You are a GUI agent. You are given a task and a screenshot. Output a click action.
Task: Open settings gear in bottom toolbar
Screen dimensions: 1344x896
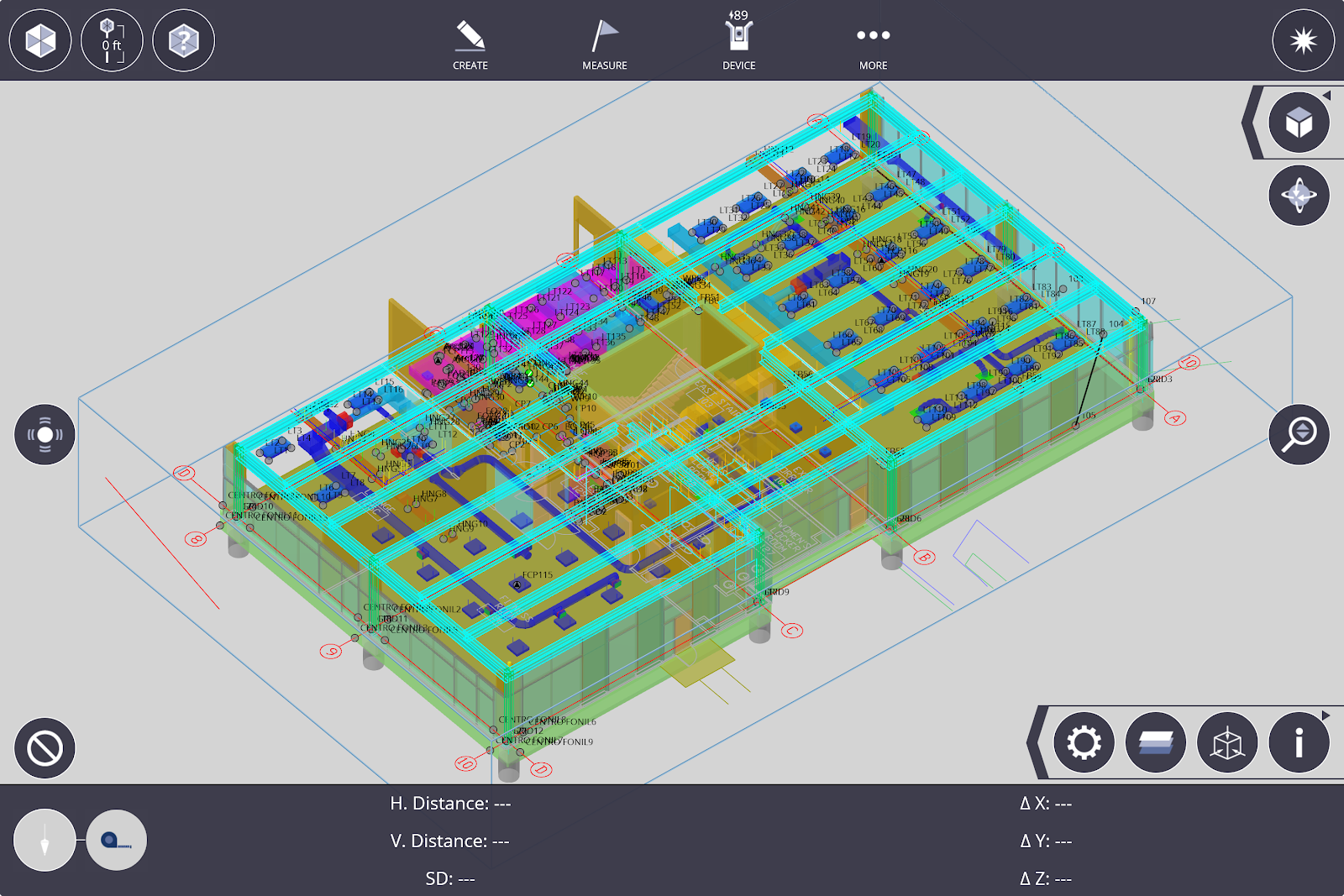tap(1084, 742)
